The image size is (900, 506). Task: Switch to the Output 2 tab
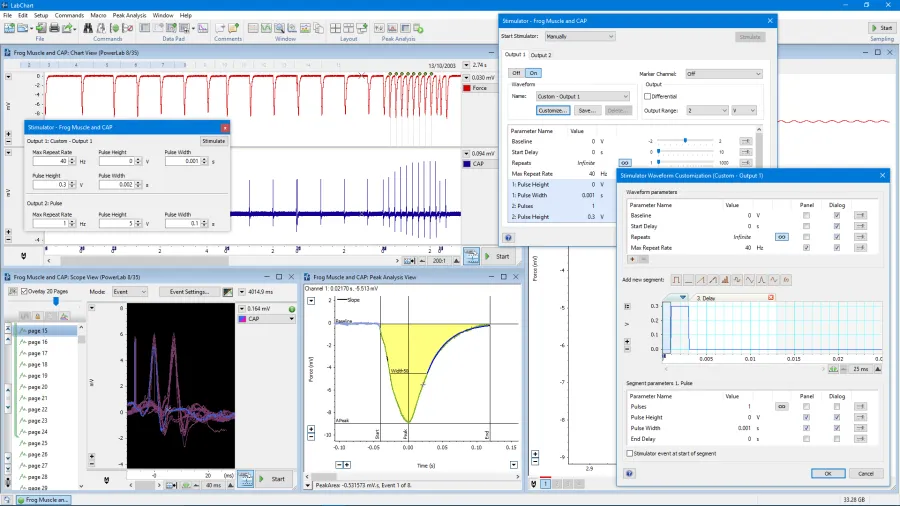click(x=540, y=55)
